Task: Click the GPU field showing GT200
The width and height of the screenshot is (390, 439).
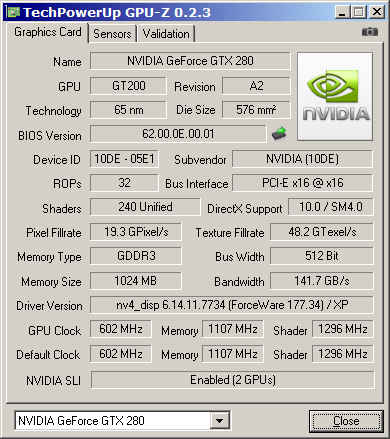Action: click(x=128, y=86)
